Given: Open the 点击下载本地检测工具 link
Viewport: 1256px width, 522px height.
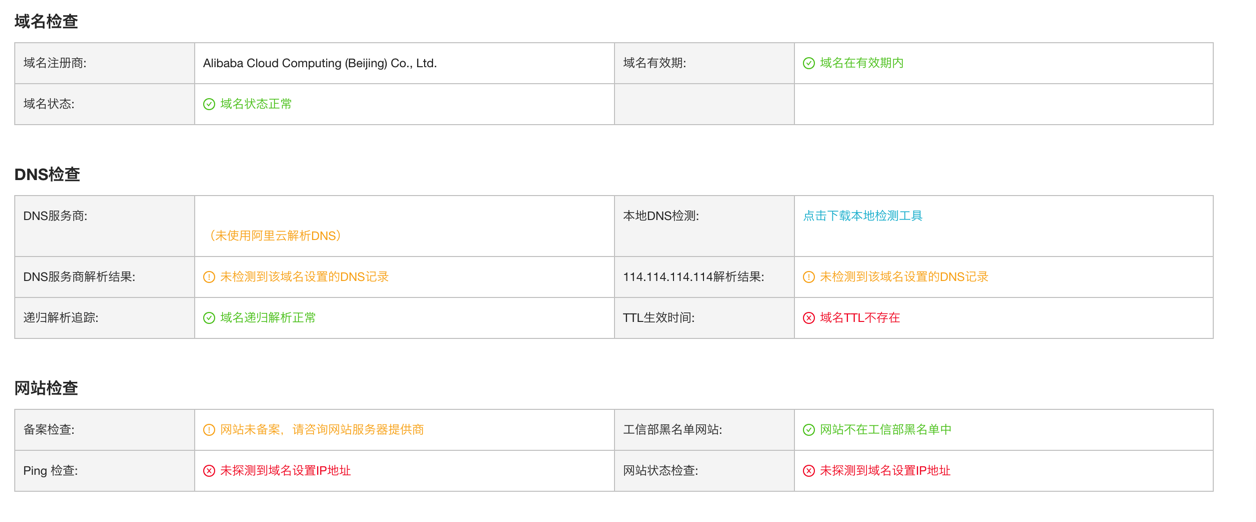Looking at the screenshot, I should click(x=862, y=216).
